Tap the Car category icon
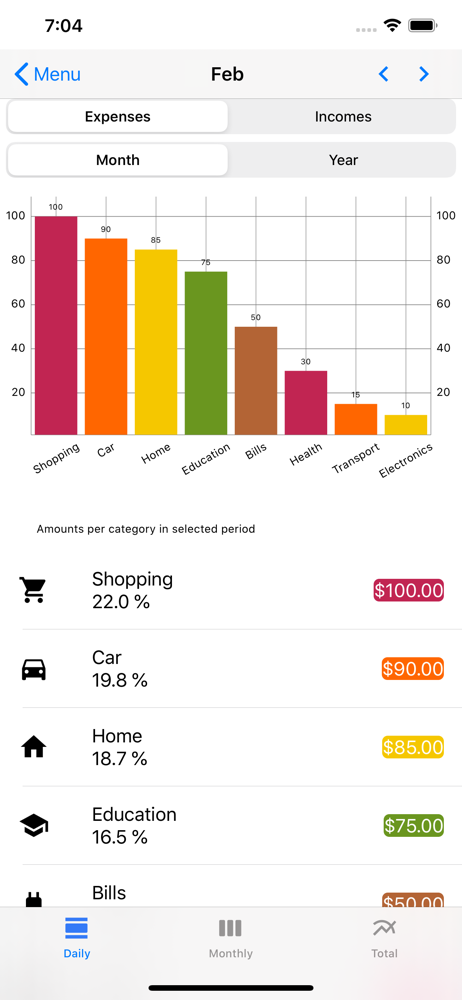The width and height of the screenshot is (462, 1000). pos(34,669)
